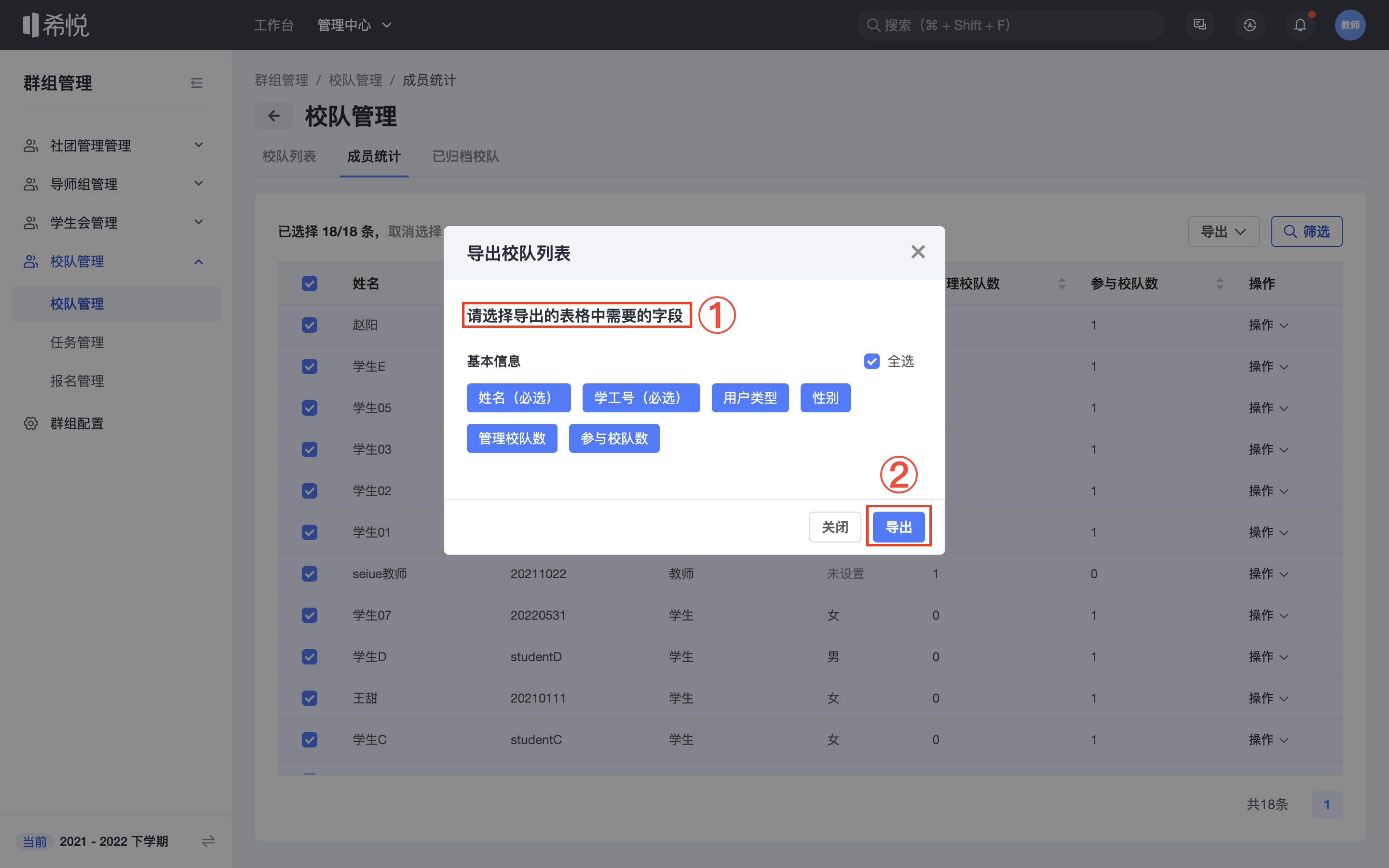The width and height of the screenshot is (1389, 868).
Task: Toggle the 管理校队数 field tag
Action: 511,439
